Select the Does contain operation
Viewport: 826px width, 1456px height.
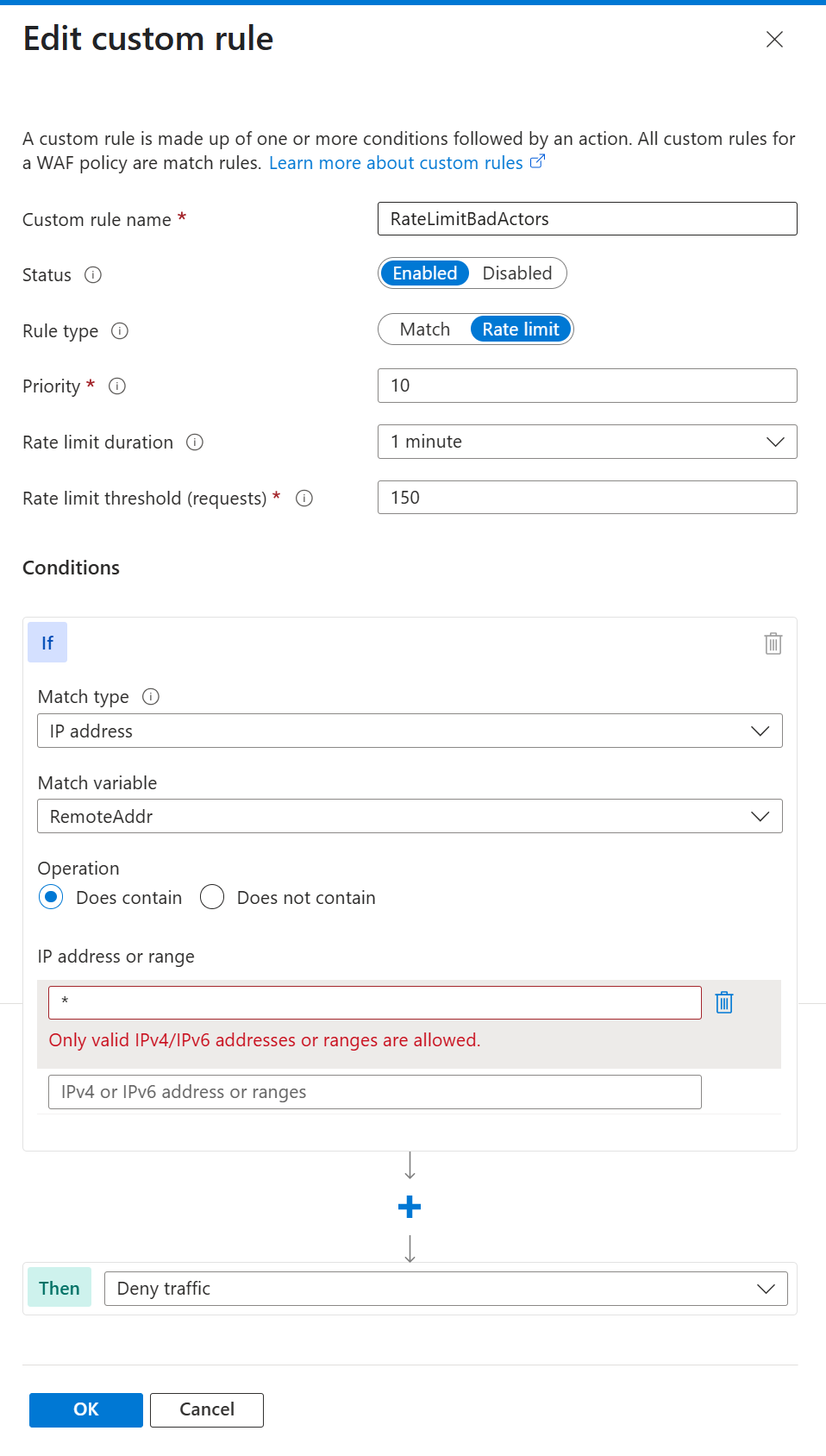[51, 897]
